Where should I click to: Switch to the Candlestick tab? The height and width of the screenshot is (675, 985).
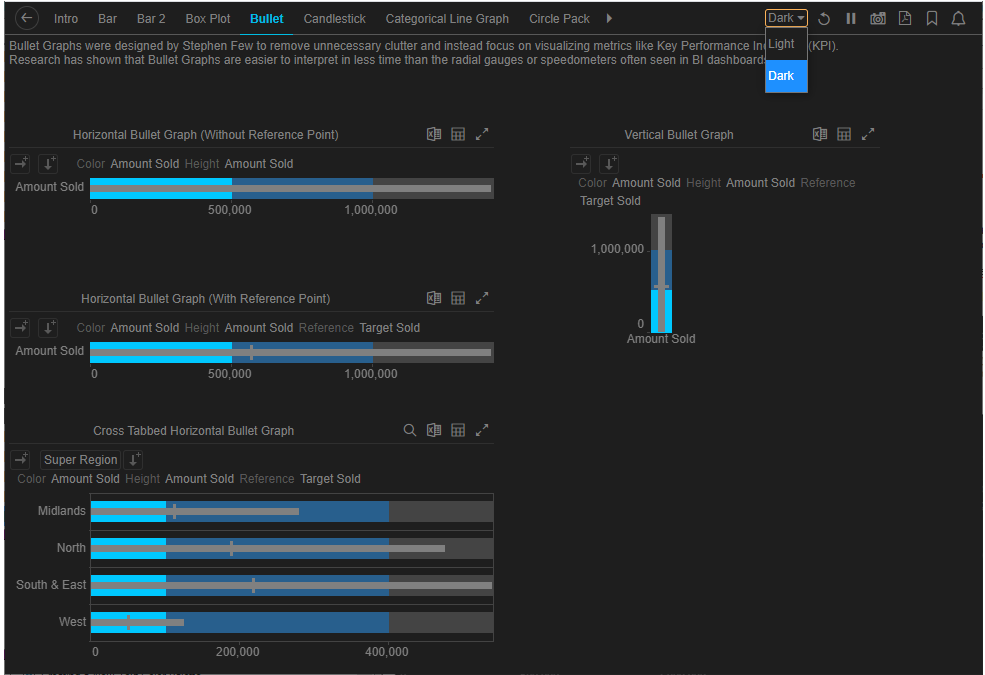click(x=334, y=19)
